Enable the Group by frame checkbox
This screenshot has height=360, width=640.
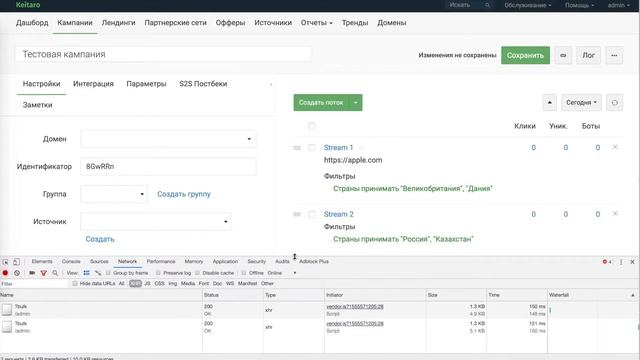point(108,273)
